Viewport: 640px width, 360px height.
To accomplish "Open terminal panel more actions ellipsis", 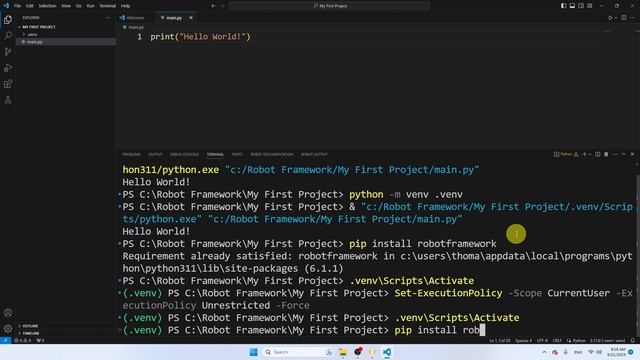I will (615, 154).
